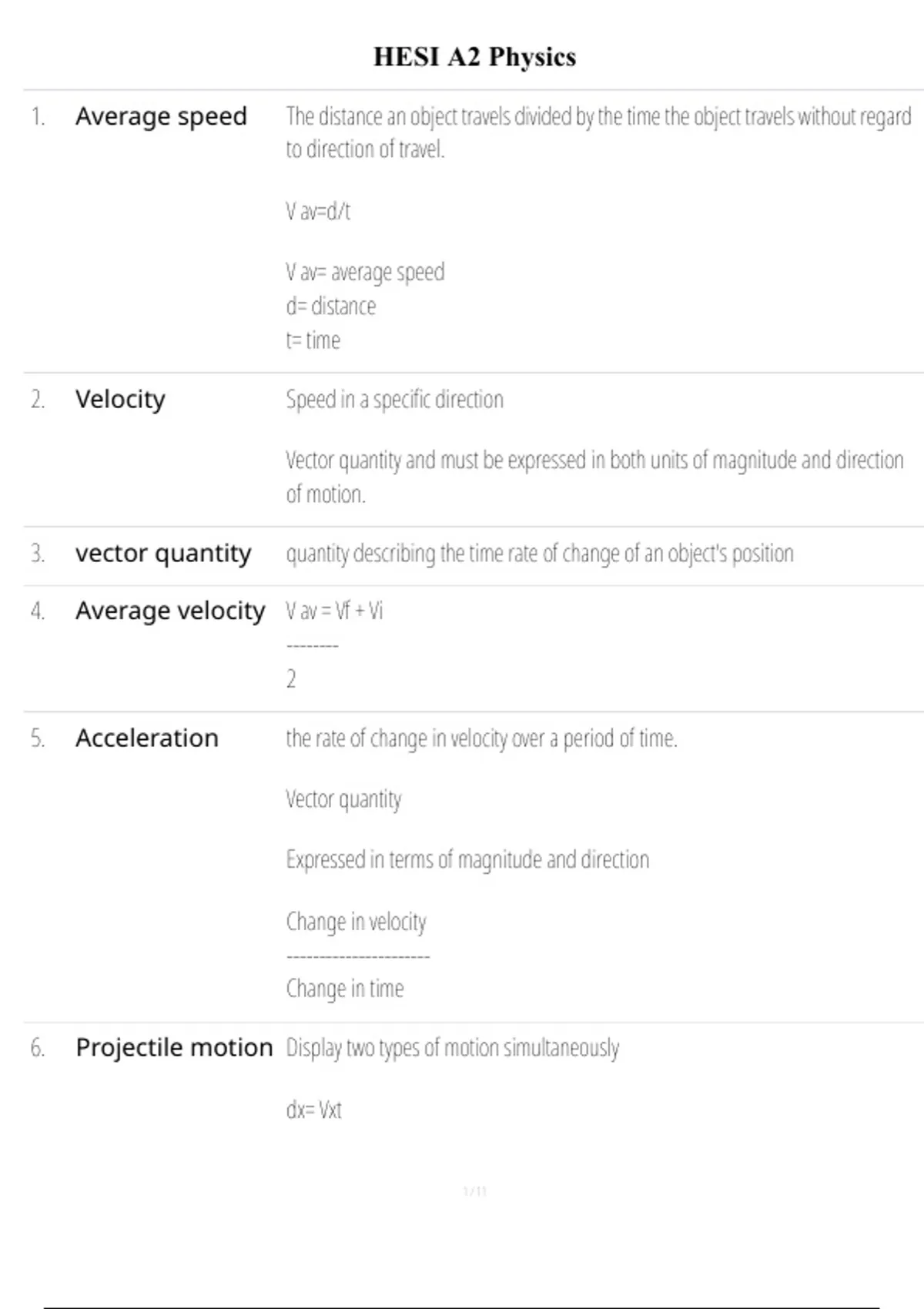Click the t= time line
This screenshot has height=1309, width=924.
313,340
